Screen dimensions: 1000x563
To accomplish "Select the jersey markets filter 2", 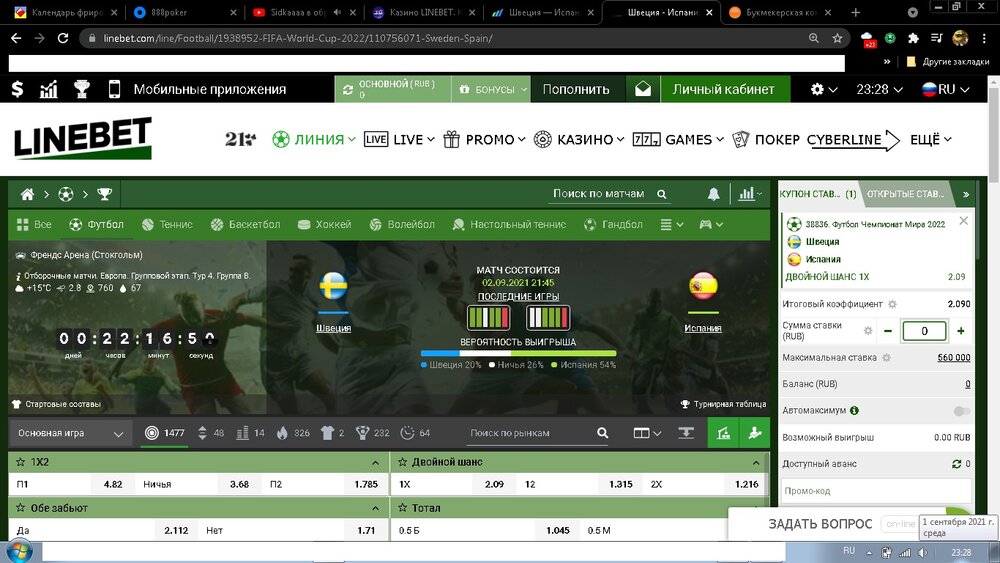I will (327, 433).
